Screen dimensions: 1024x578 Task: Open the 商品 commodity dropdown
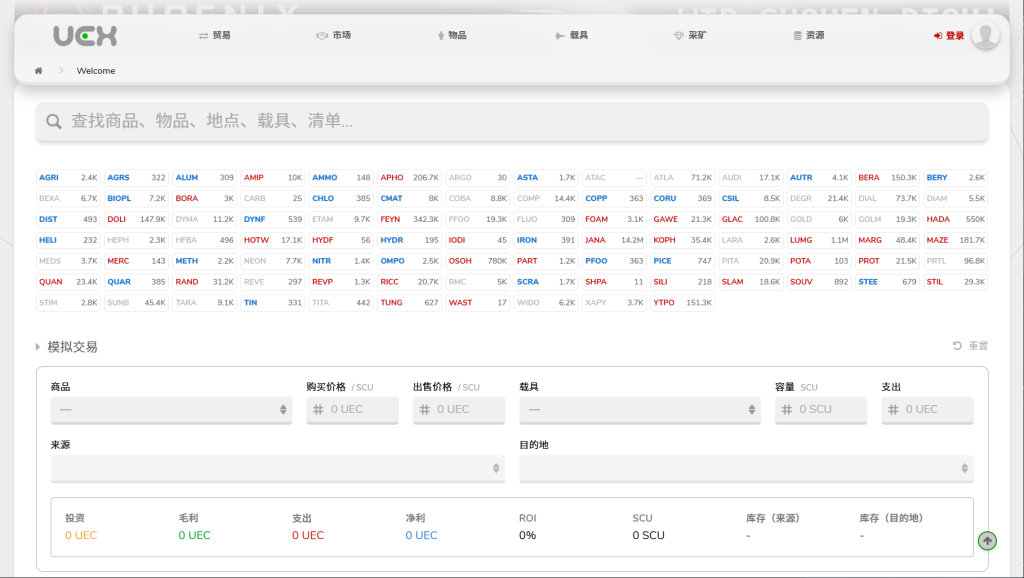pos(171,409)
